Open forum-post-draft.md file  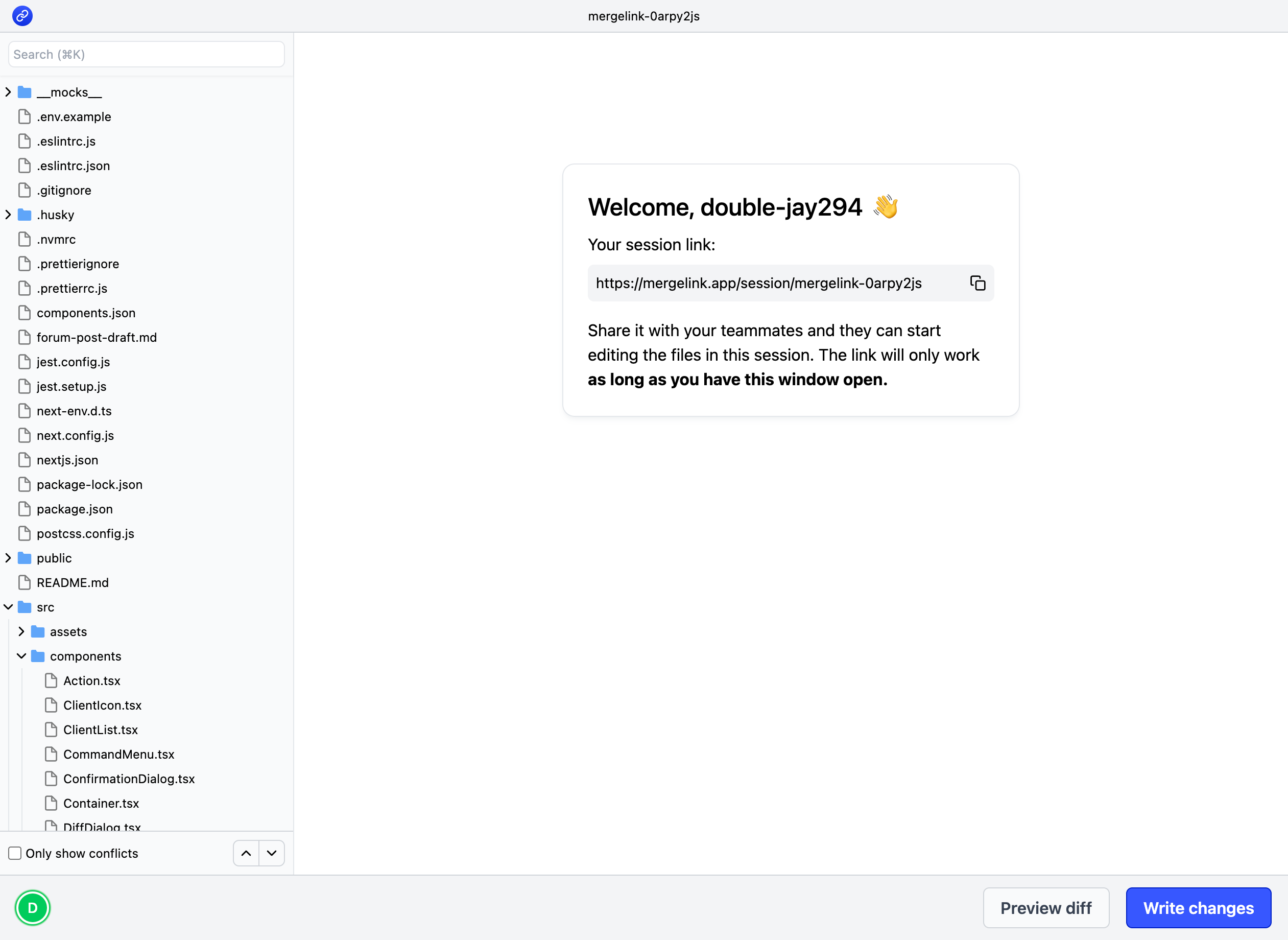97,337
